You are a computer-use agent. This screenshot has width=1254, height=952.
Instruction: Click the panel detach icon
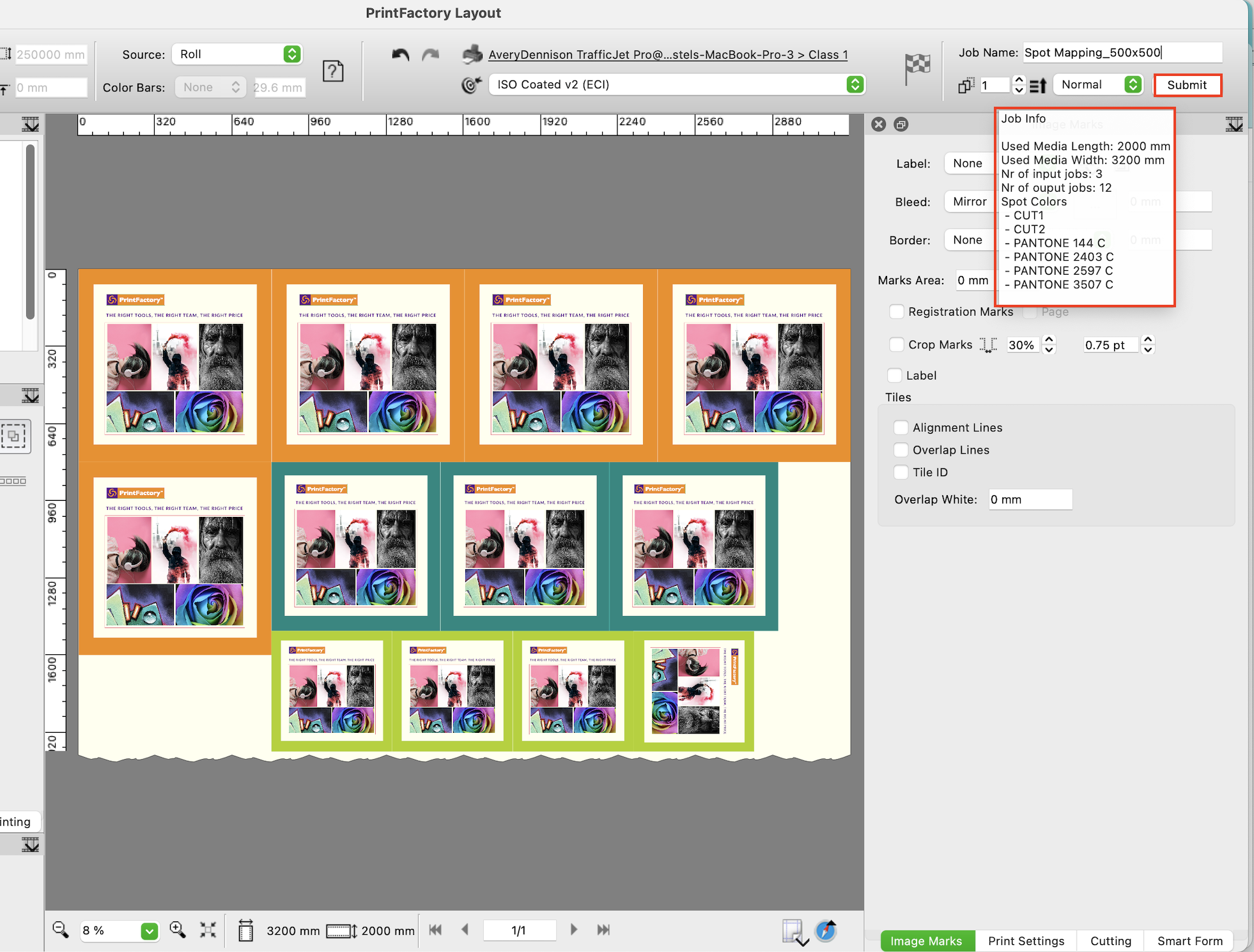pos(901,125)
